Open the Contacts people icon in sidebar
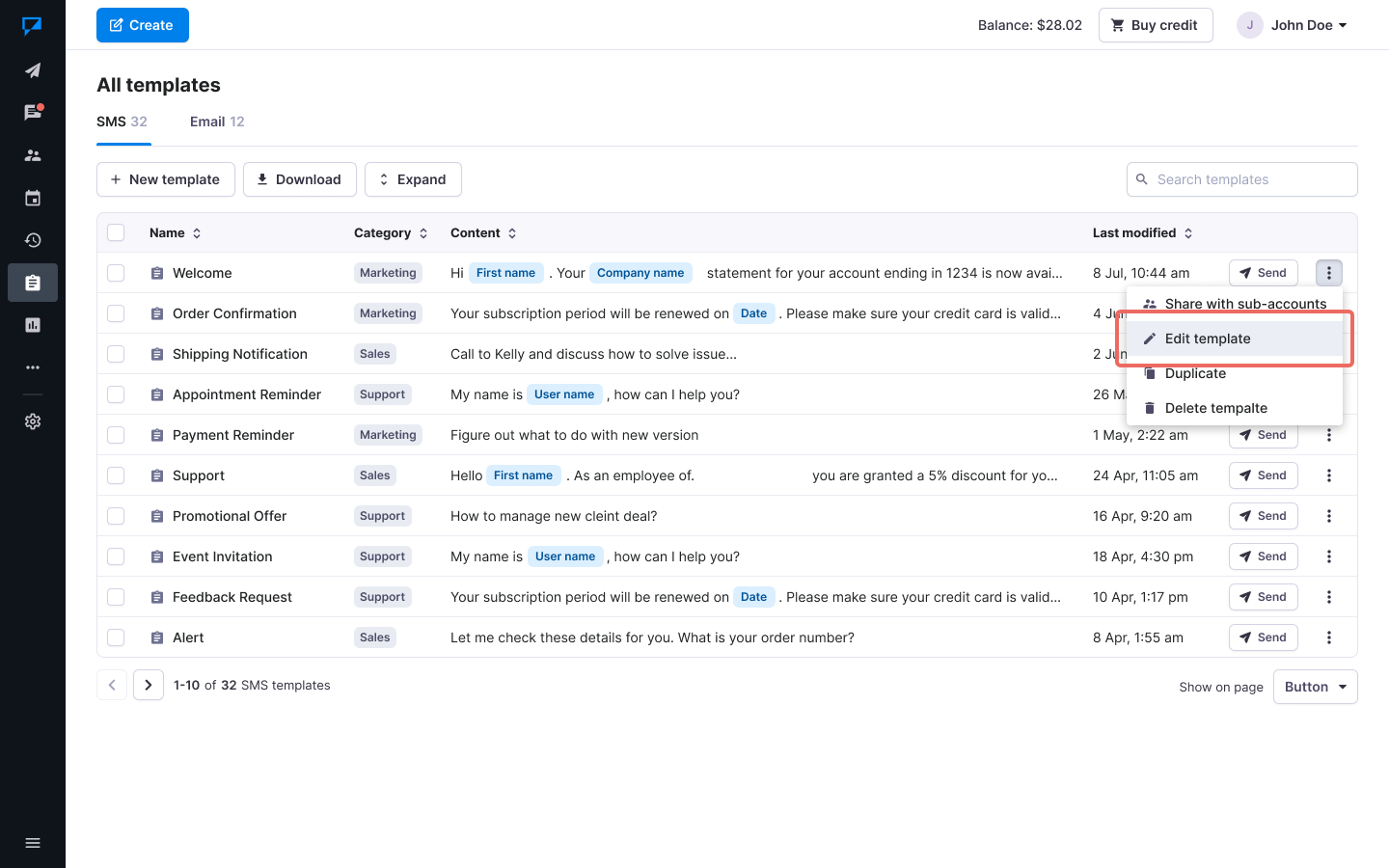 click(33, 155)
